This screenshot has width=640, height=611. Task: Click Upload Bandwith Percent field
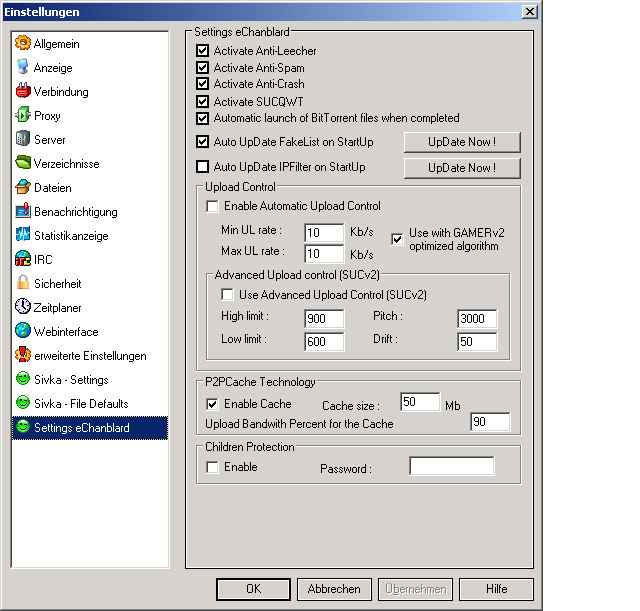(490, 422)
